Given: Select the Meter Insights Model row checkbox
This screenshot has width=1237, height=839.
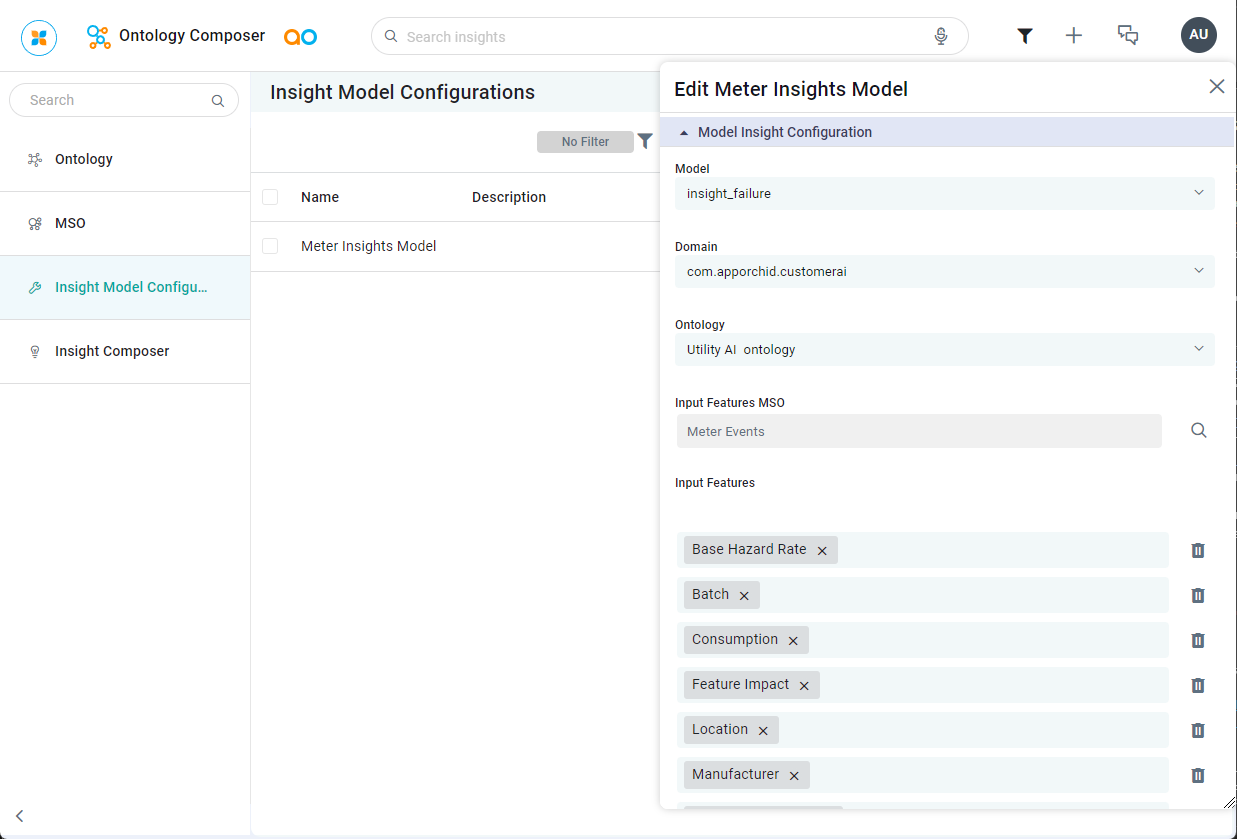Looking at the screenshot, I should (x=270, y=246).
